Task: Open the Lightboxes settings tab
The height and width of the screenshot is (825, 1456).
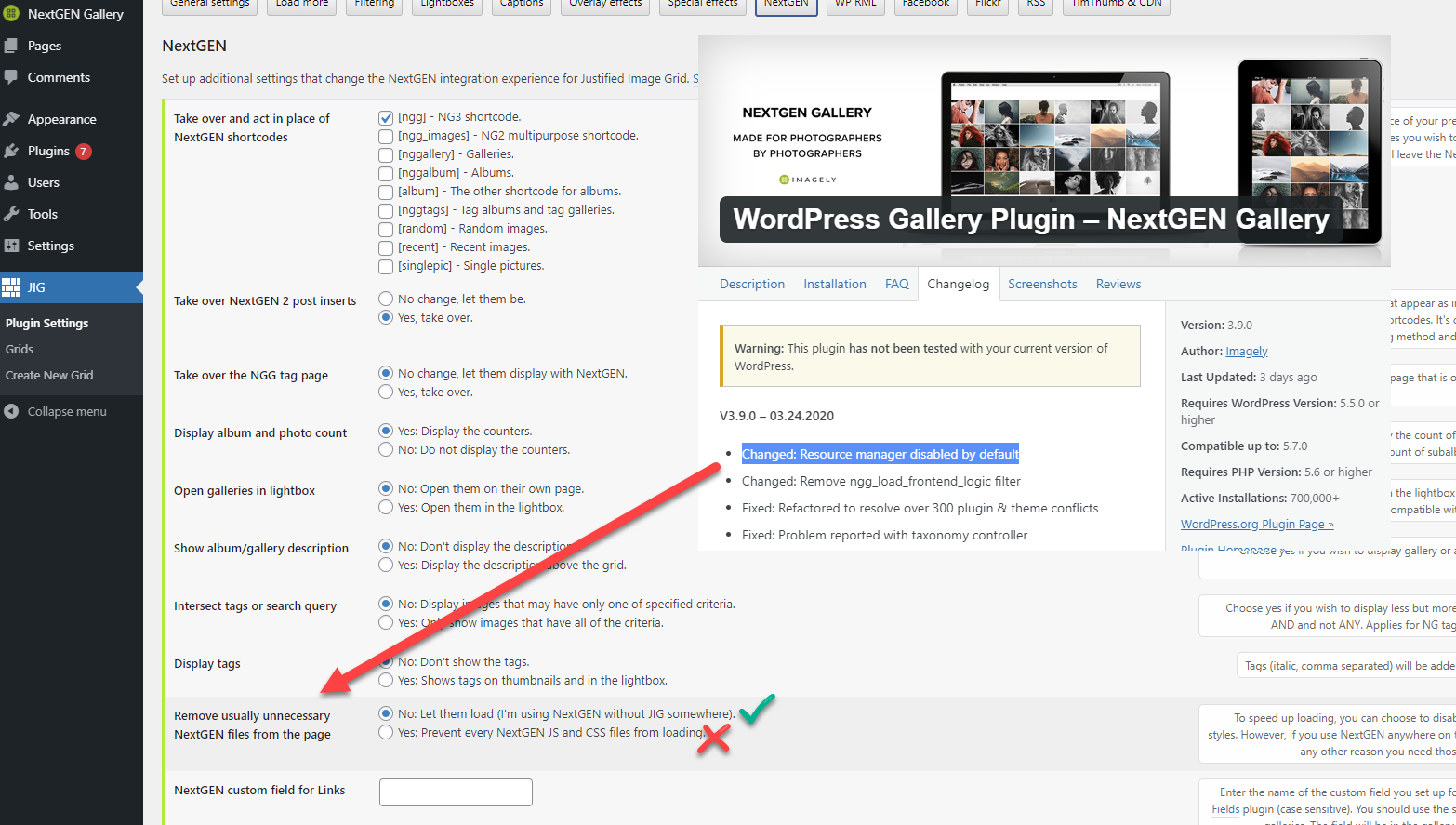Action: pyautogui.click(x=447, y=5)
